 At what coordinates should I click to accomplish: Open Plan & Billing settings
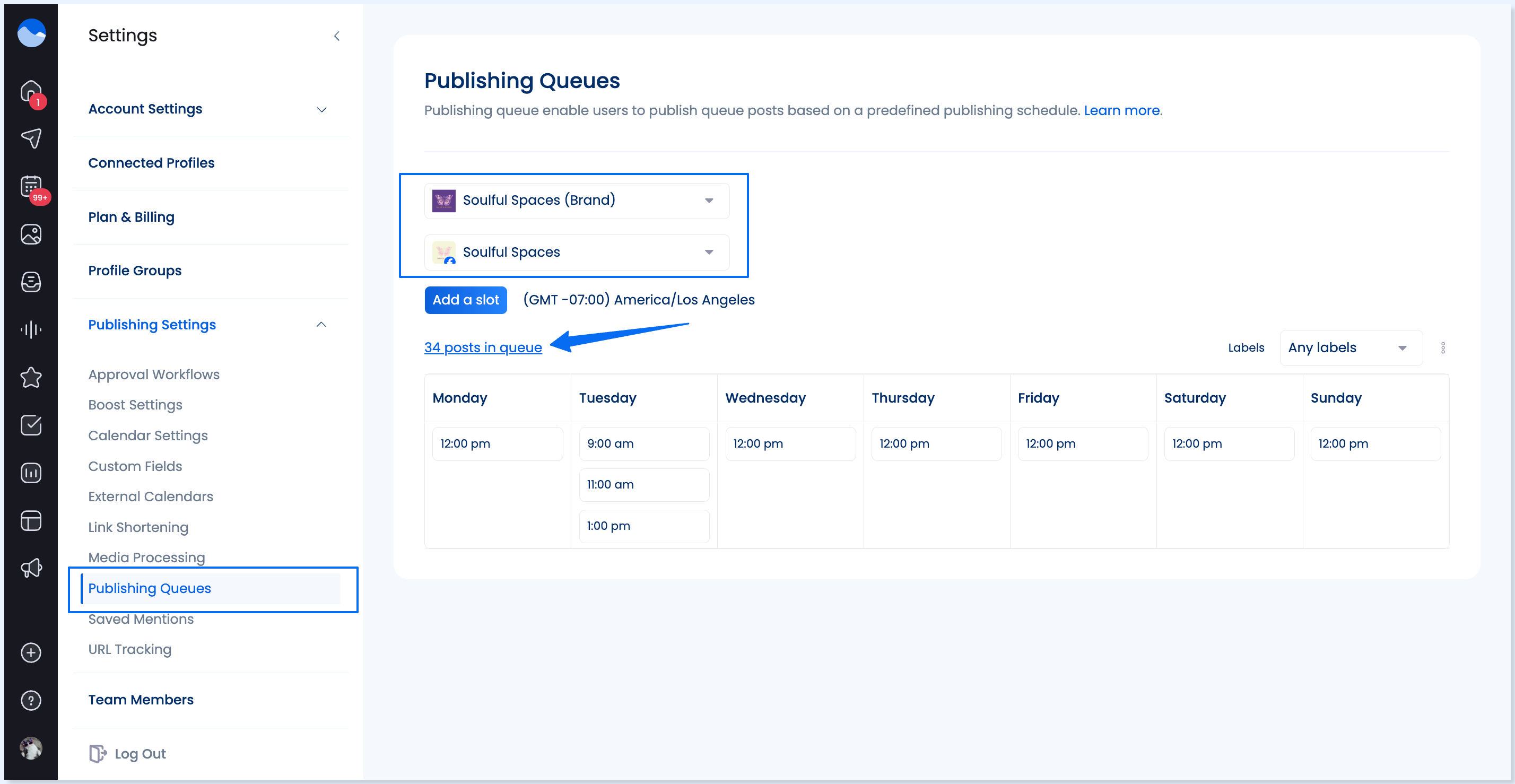[131, 217]
